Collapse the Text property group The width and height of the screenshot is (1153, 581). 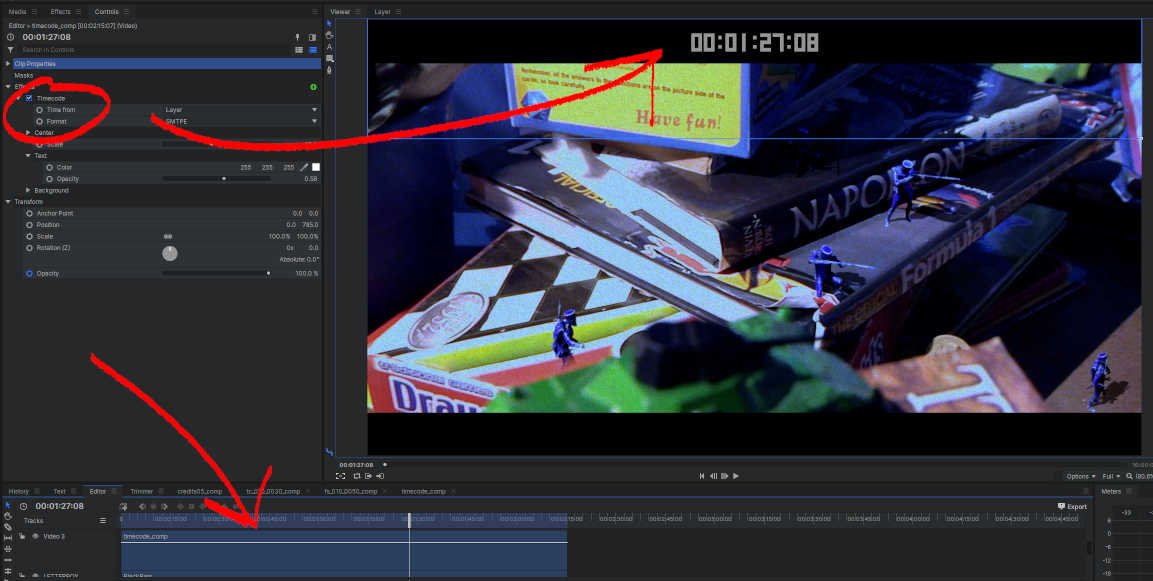click(x=29, y=156)
